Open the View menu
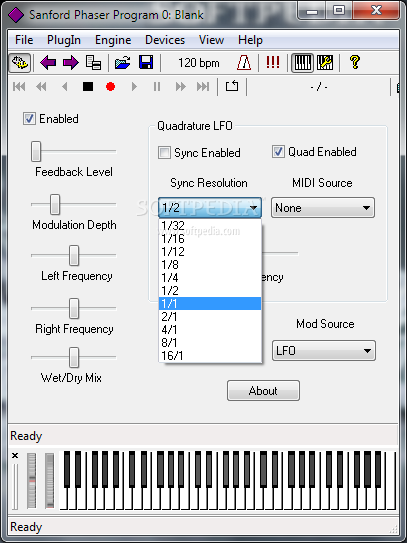 [x=211, y=40]
